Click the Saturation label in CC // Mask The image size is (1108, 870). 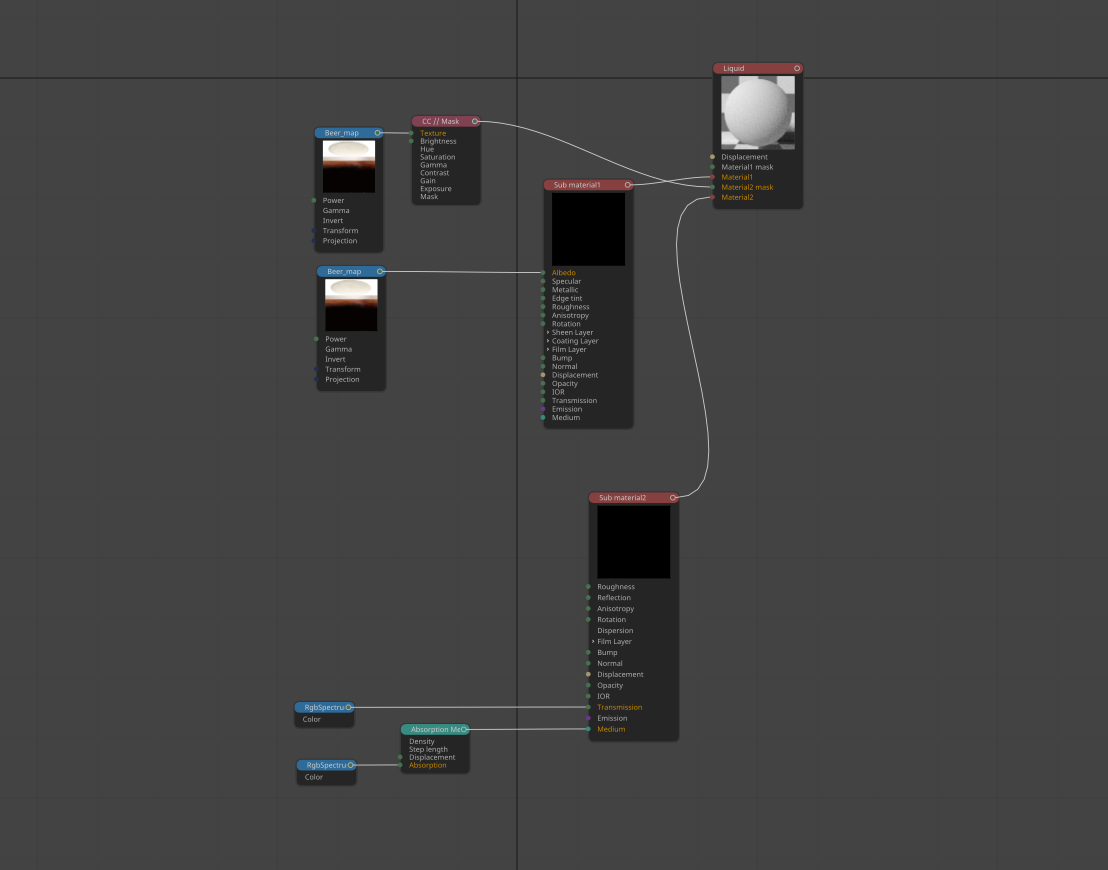(x=437, y=157)
